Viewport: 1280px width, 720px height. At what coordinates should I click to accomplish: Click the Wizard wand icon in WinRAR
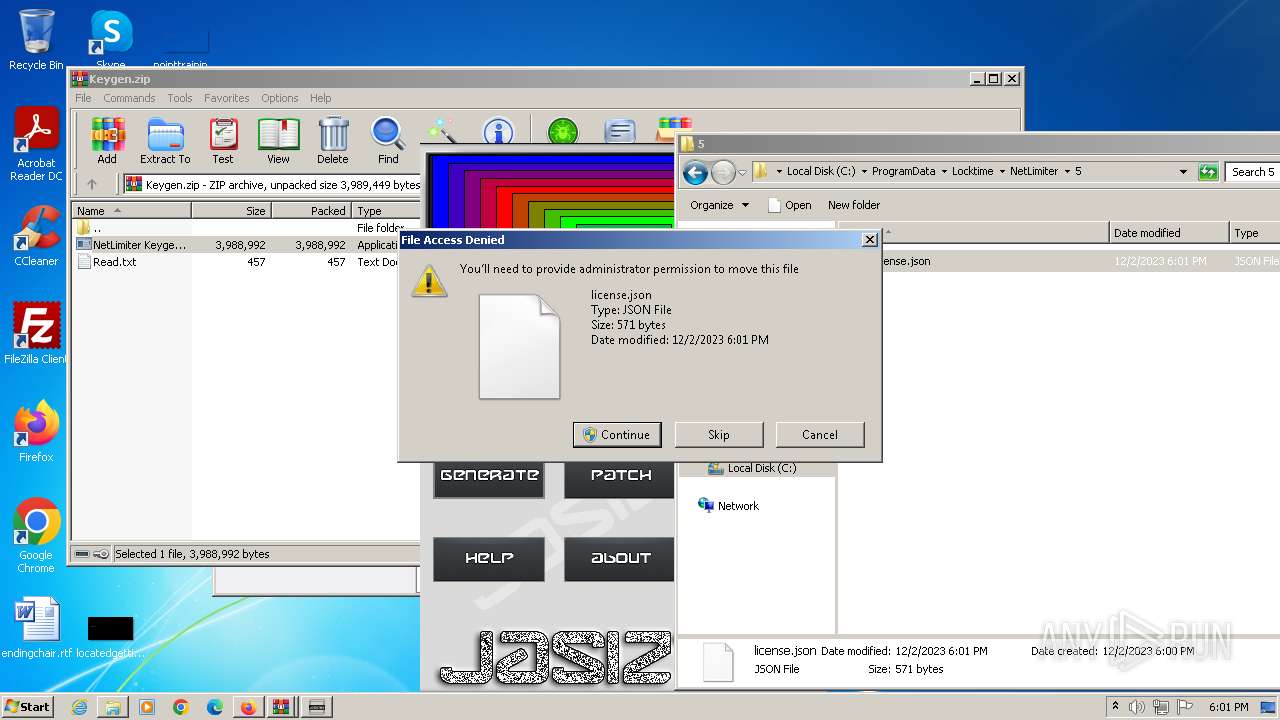pos(442,131)
